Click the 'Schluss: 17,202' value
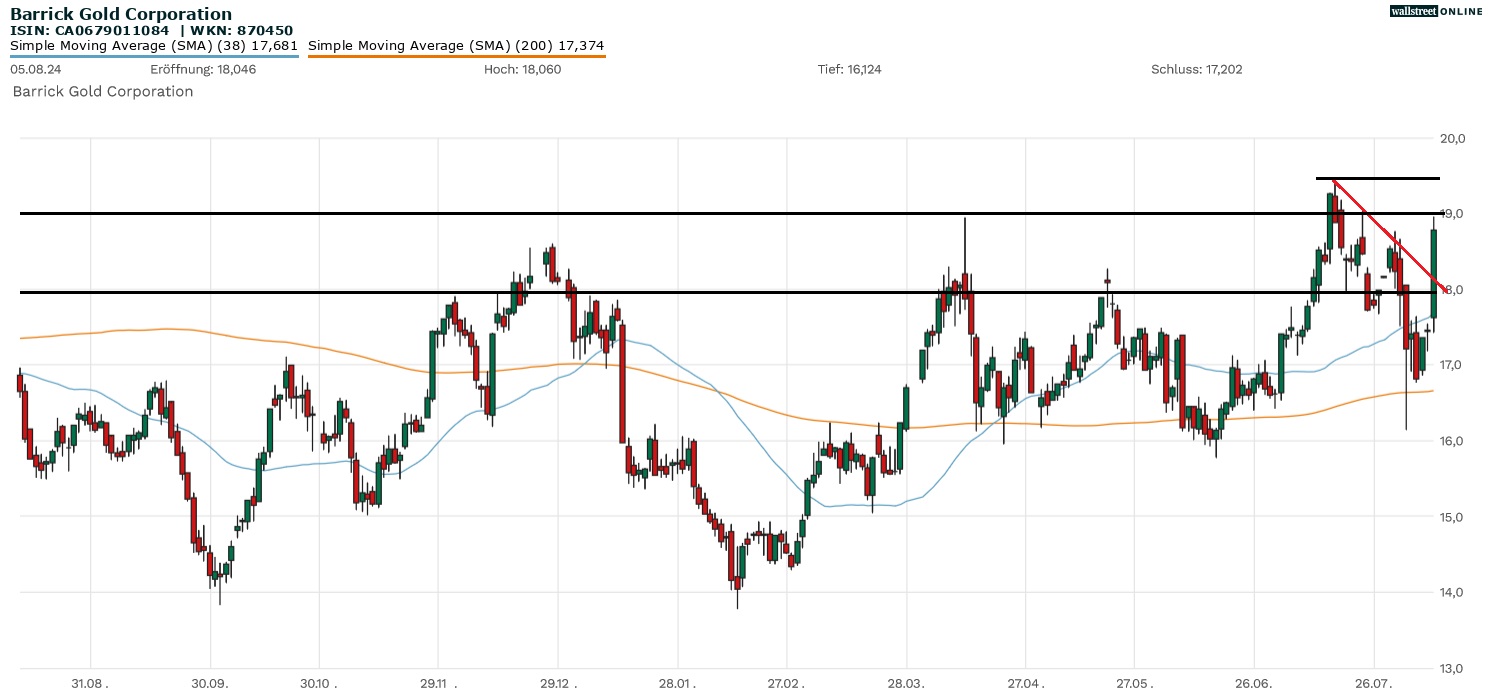 (x=1198, y=69)
